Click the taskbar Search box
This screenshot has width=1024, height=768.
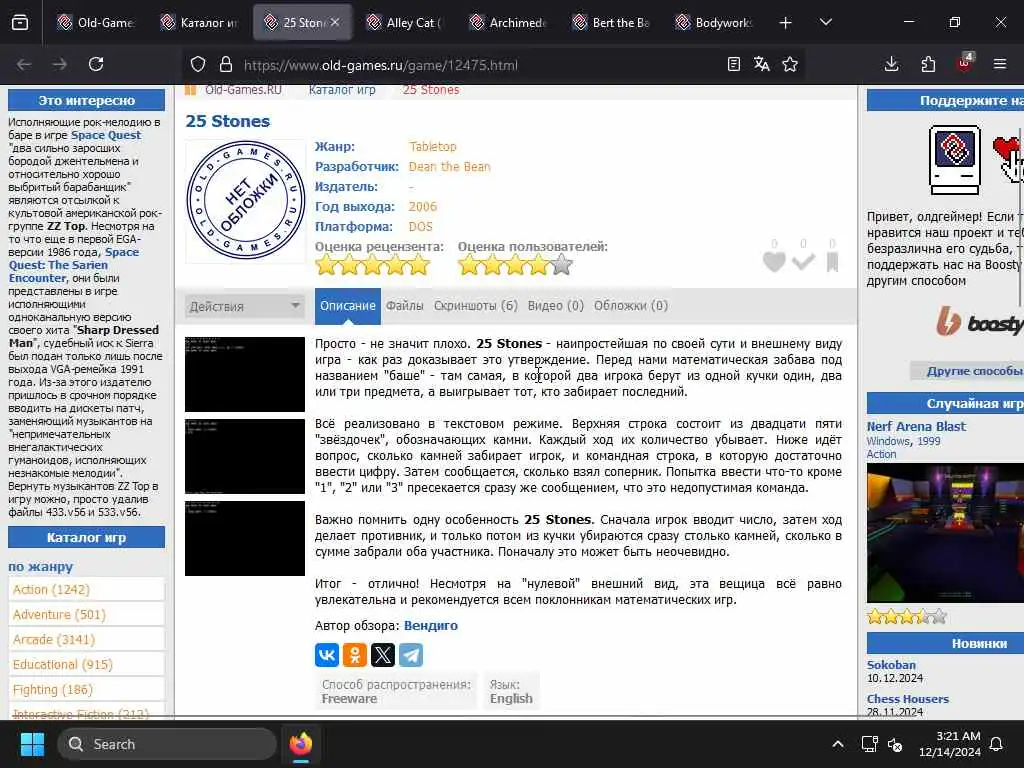(x=167, y=744)
